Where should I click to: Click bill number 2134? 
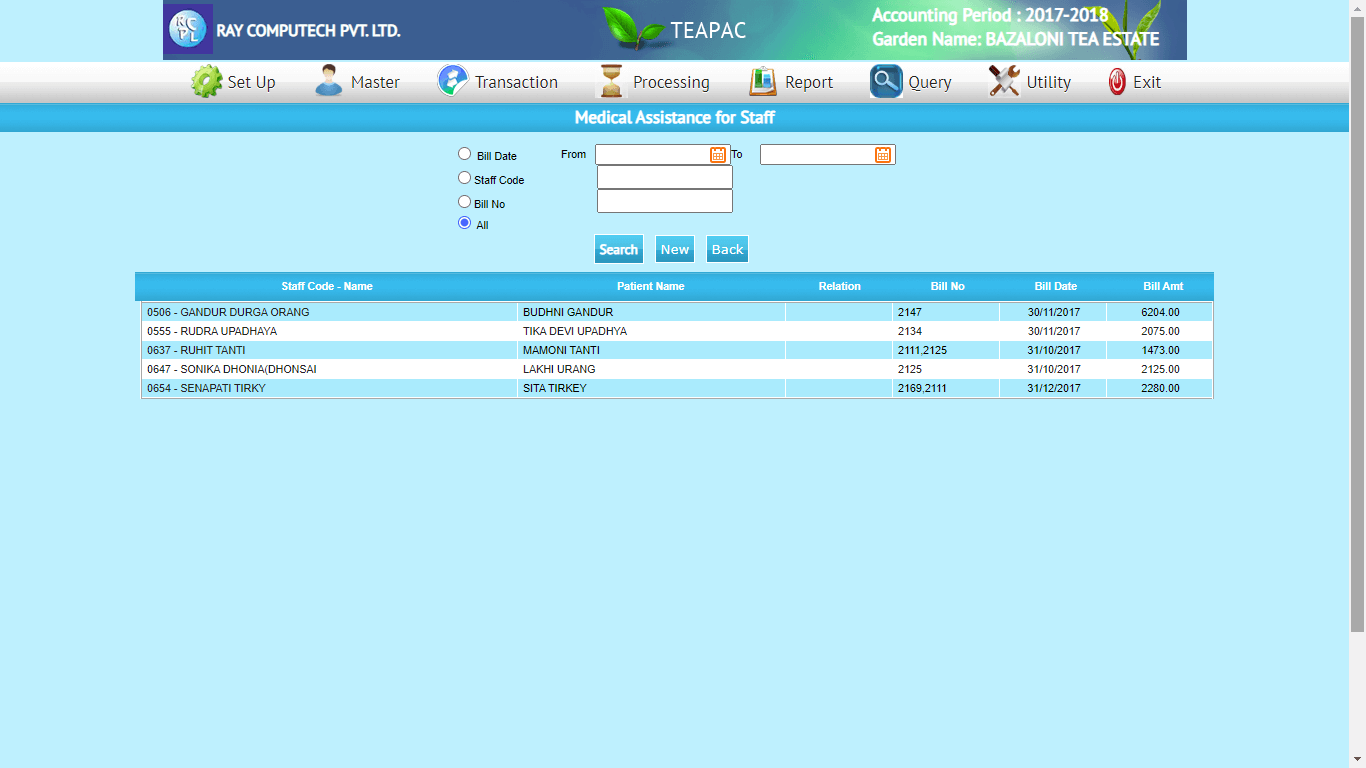[910, 331]
